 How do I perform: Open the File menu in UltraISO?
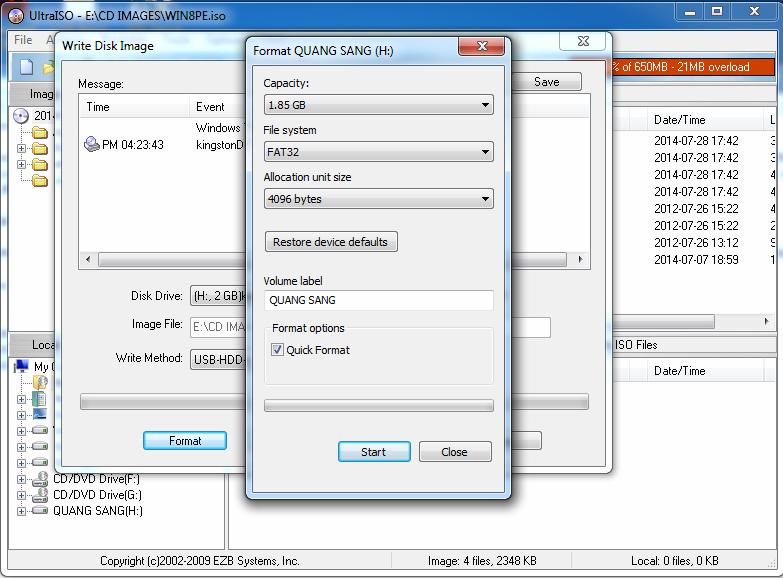pos(23,40)
